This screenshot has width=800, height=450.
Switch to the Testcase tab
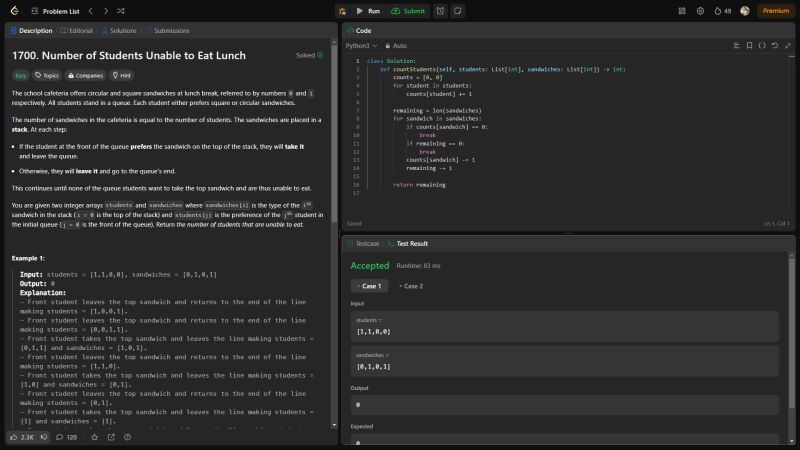pos(363,244)
